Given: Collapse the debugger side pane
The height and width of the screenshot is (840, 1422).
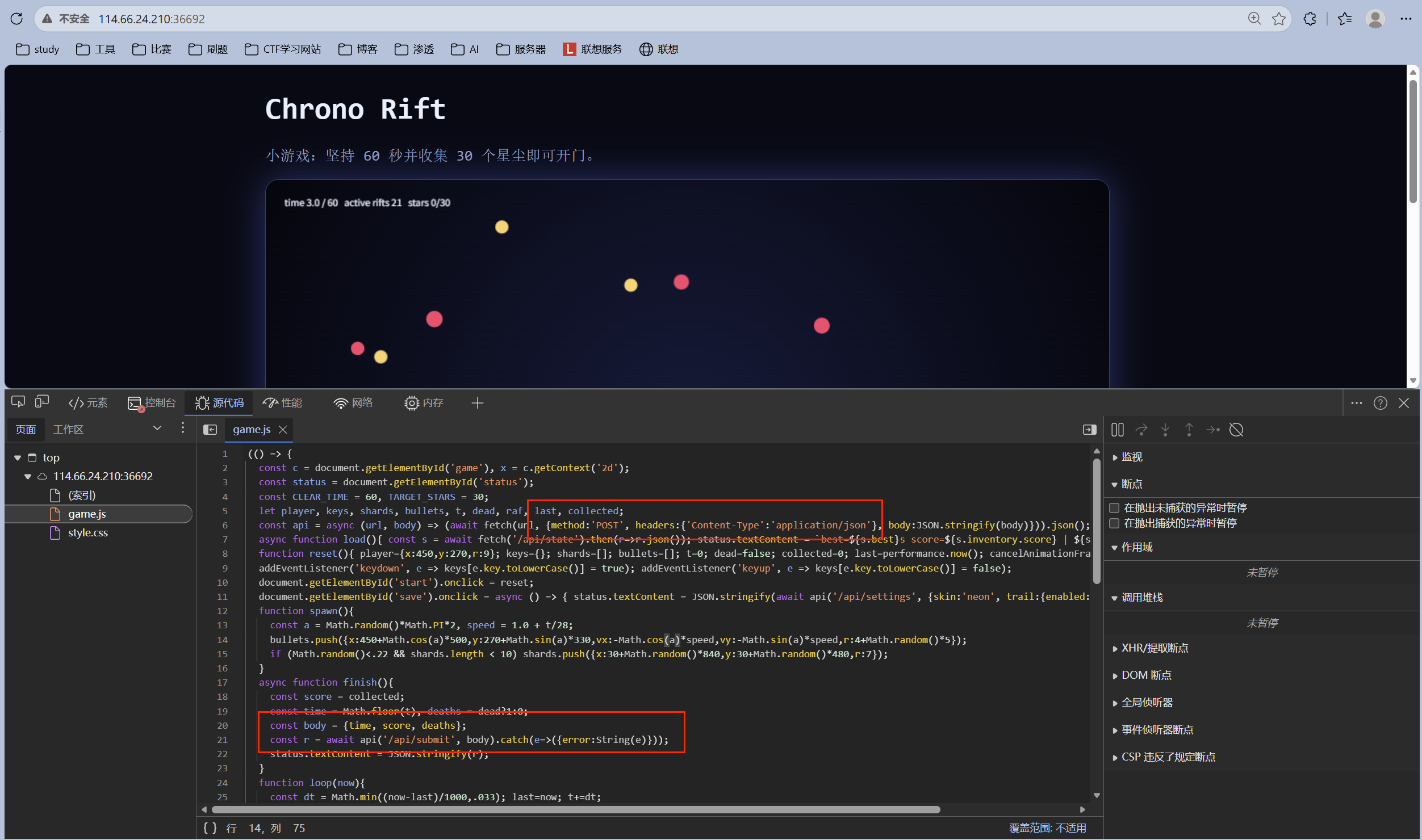Looking at the screenshot, I should tap(1089, 430).
